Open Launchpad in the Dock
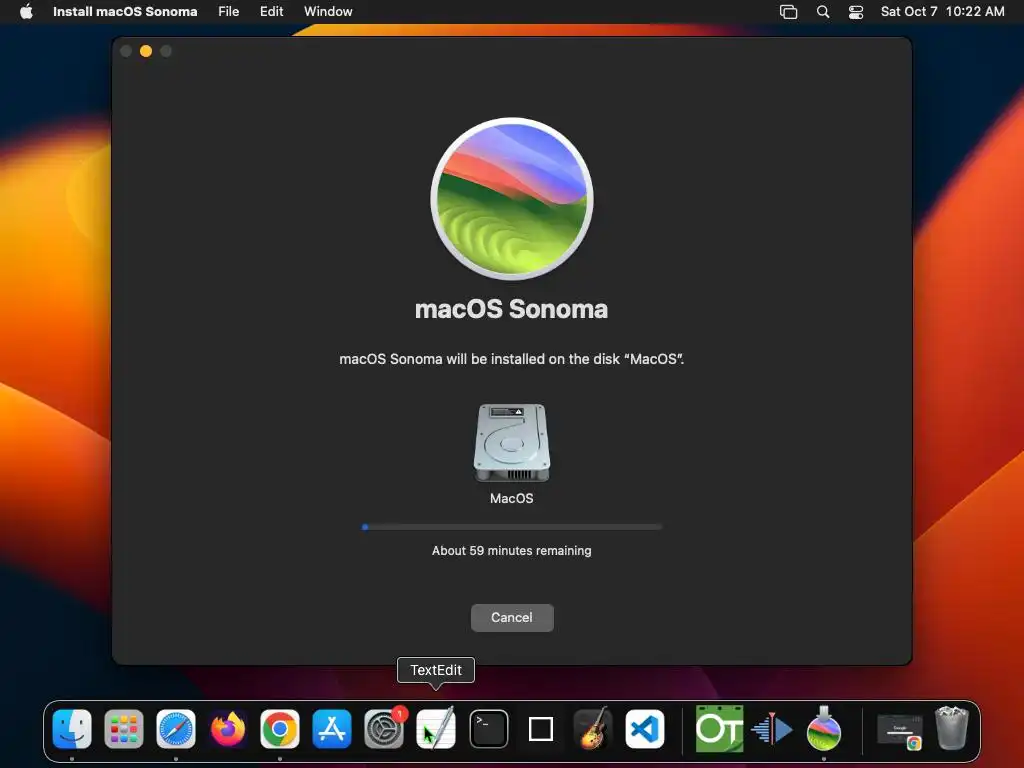1024x768 pixels. (123, 728)
